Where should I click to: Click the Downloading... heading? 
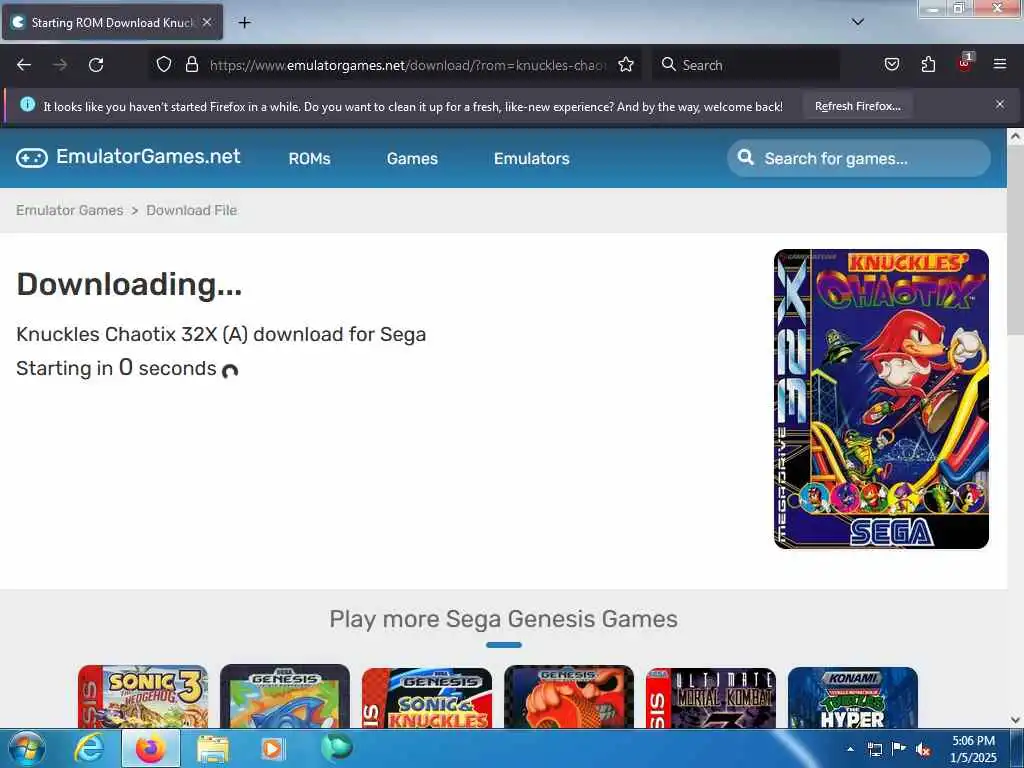point(129,285)
